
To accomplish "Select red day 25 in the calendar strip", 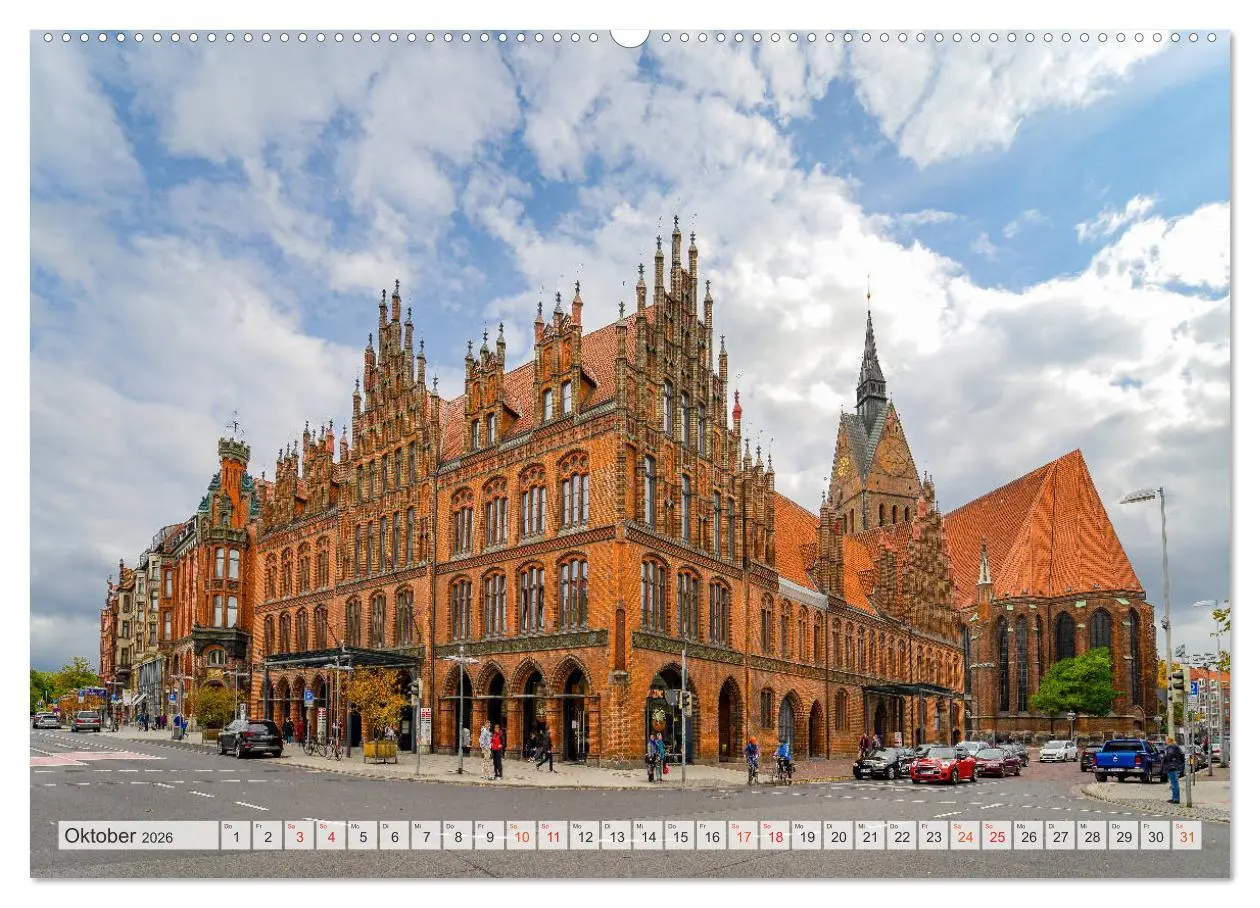I will (997, 836).
